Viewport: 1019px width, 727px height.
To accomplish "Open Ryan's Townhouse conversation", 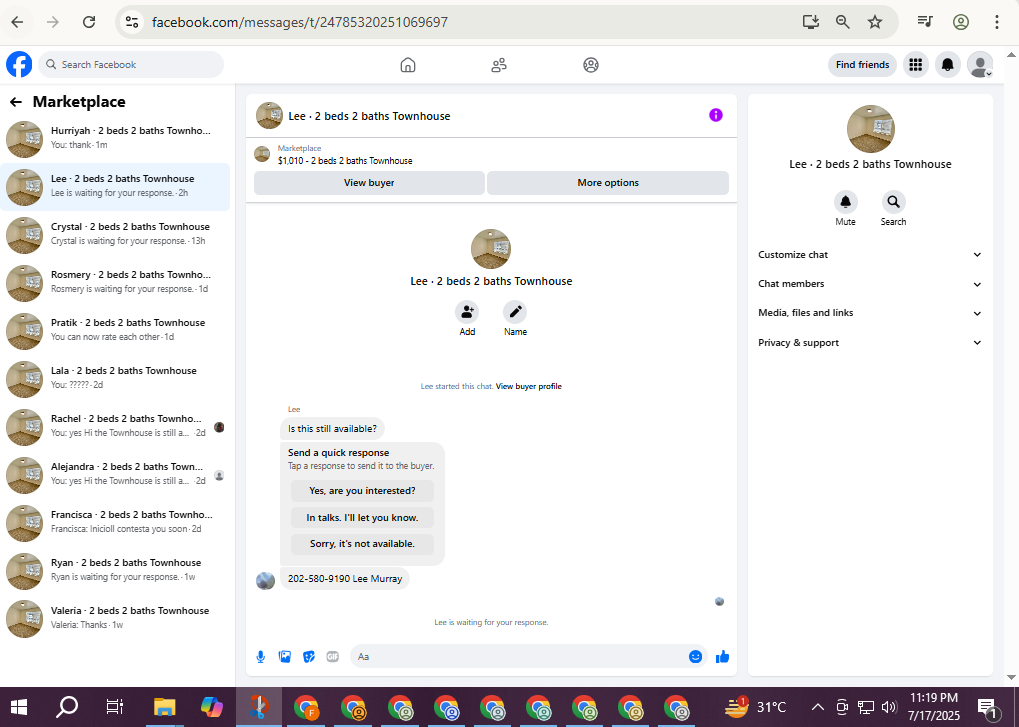I will coord(115,571).
